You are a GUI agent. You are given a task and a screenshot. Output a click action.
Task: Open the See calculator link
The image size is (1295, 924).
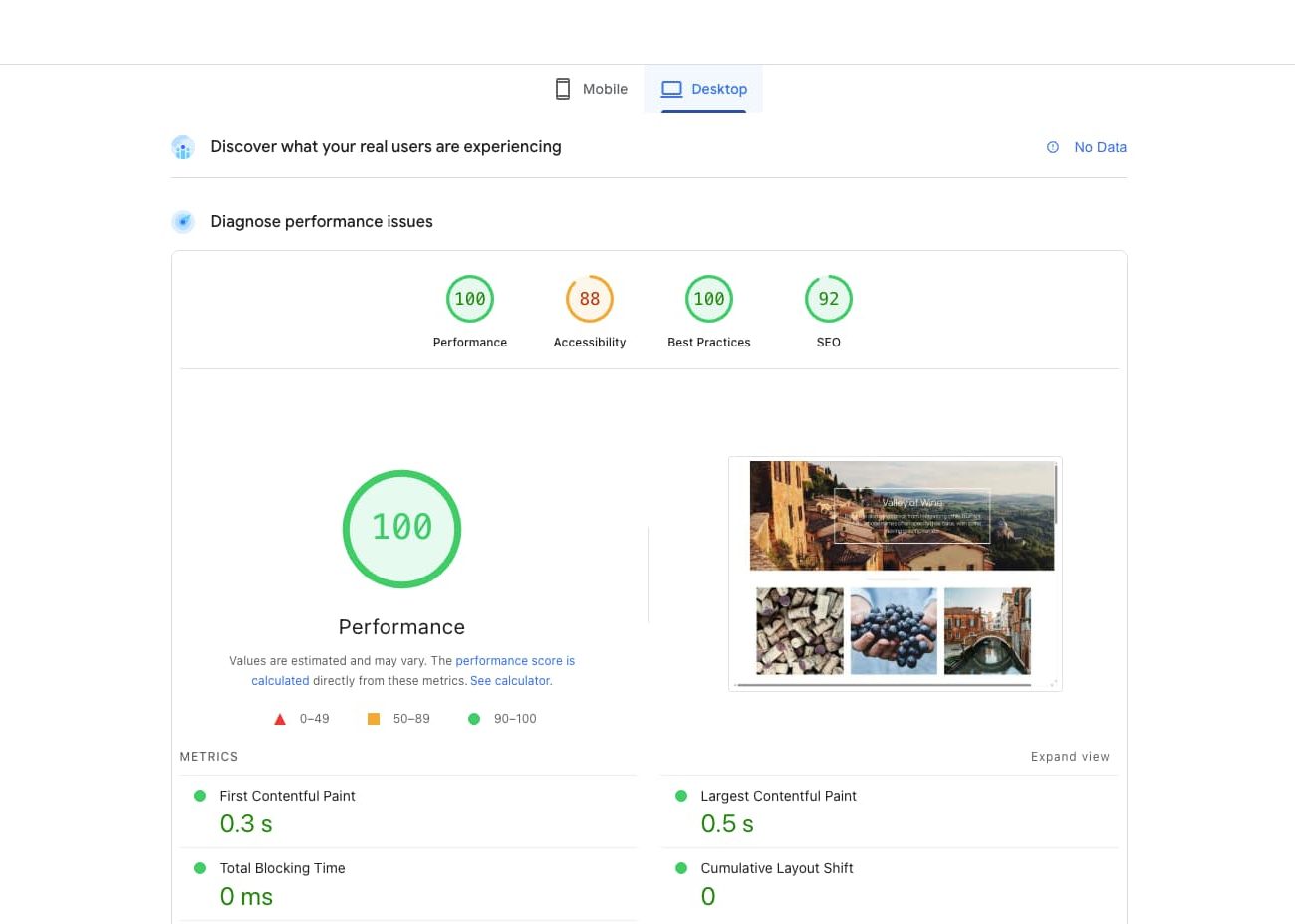(510, 680)
